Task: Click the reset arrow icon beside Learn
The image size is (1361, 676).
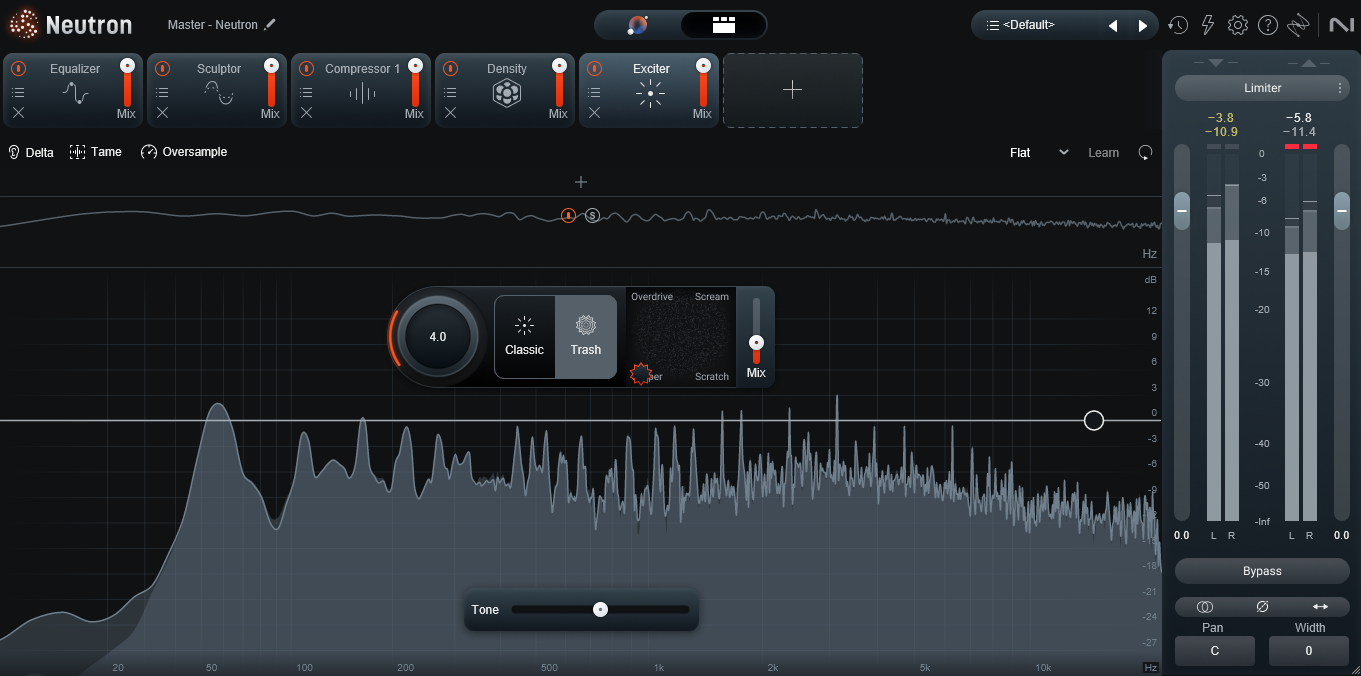Action: click(x=1145, y=153)
